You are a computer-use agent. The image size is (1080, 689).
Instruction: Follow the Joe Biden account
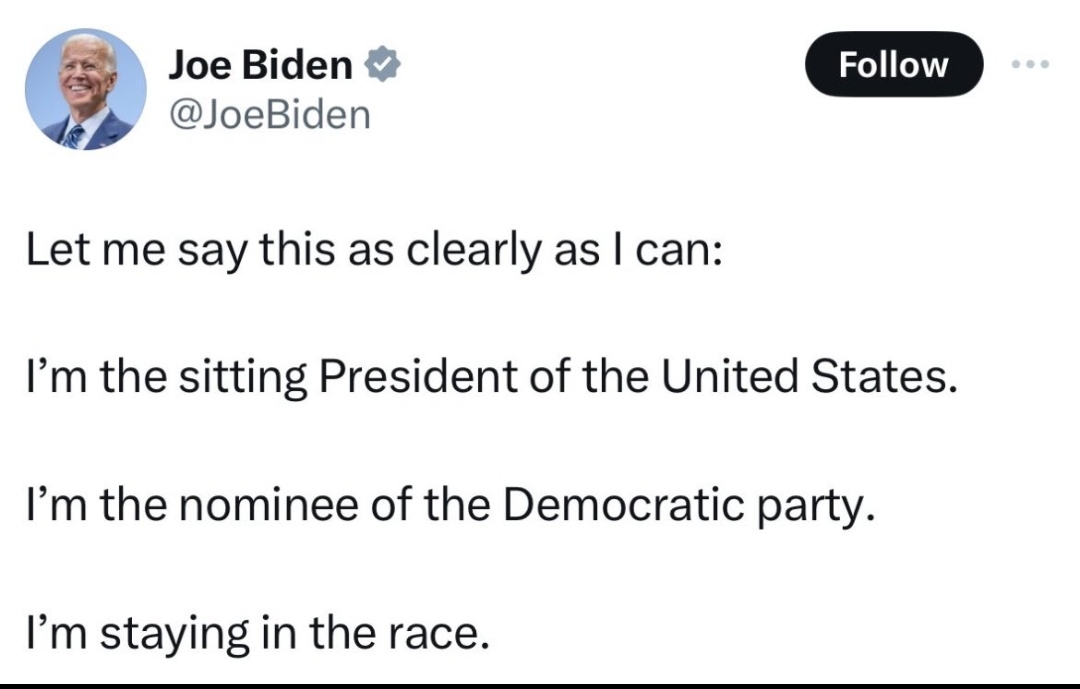coord(894,64)
